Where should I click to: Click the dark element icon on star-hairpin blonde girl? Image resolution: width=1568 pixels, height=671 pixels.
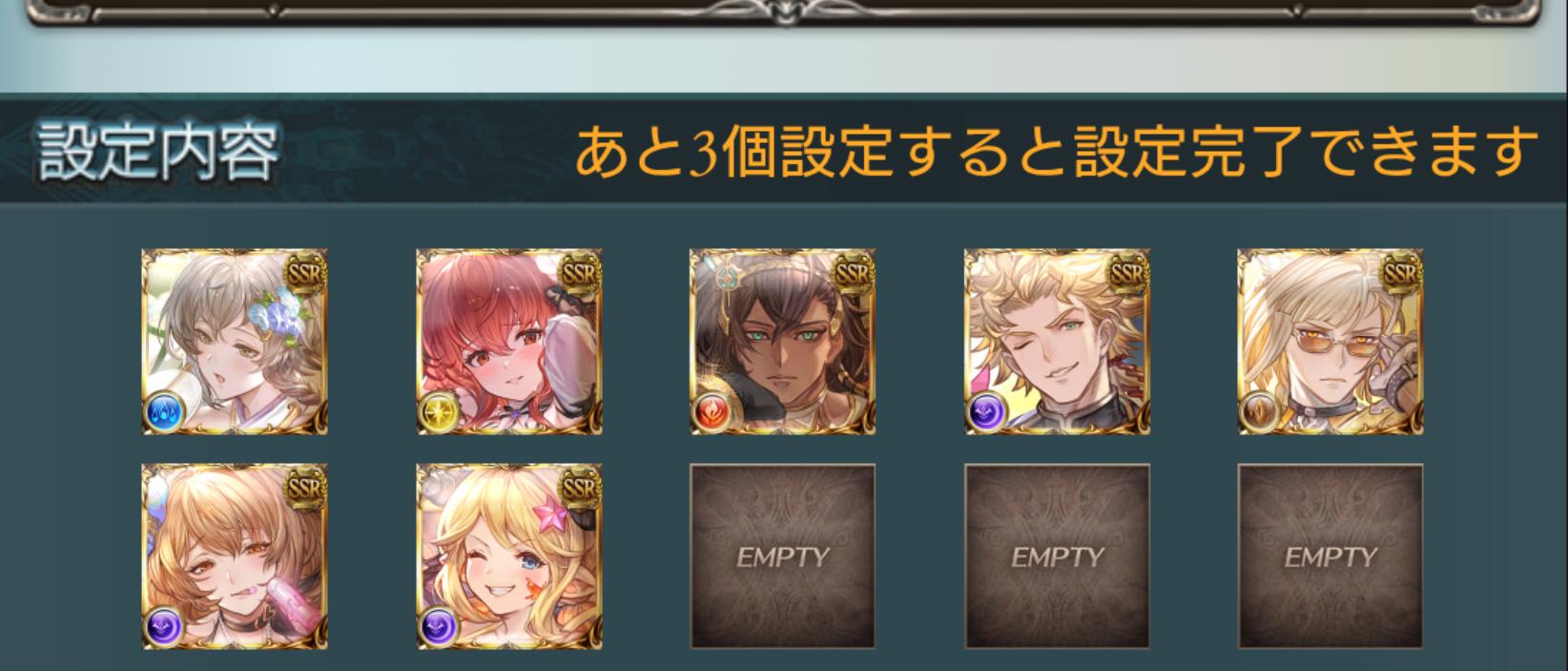click(x=437, y=628)
